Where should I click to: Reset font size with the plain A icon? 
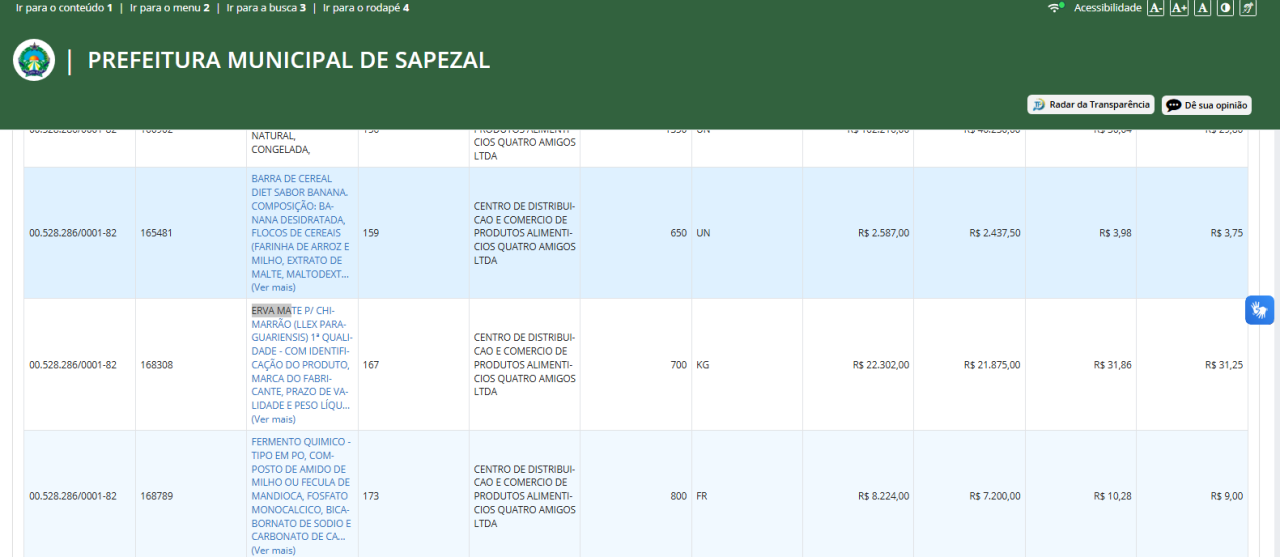[1202, 8]
